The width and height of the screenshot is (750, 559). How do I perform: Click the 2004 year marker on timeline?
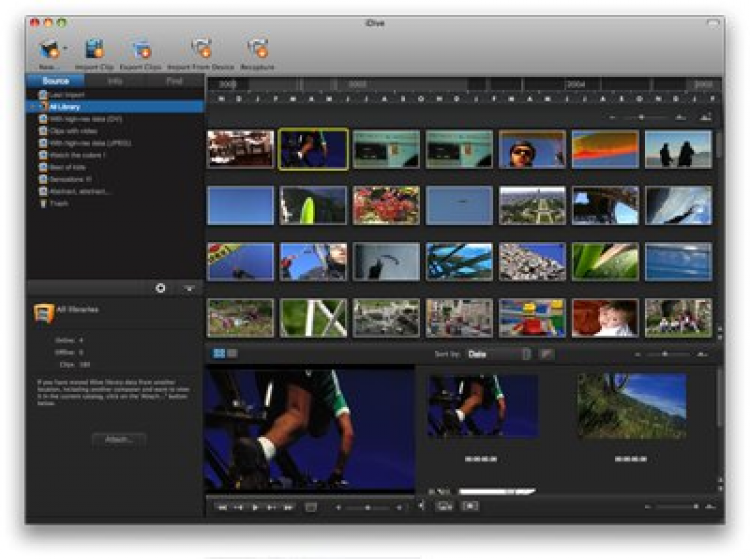point(576,84)
